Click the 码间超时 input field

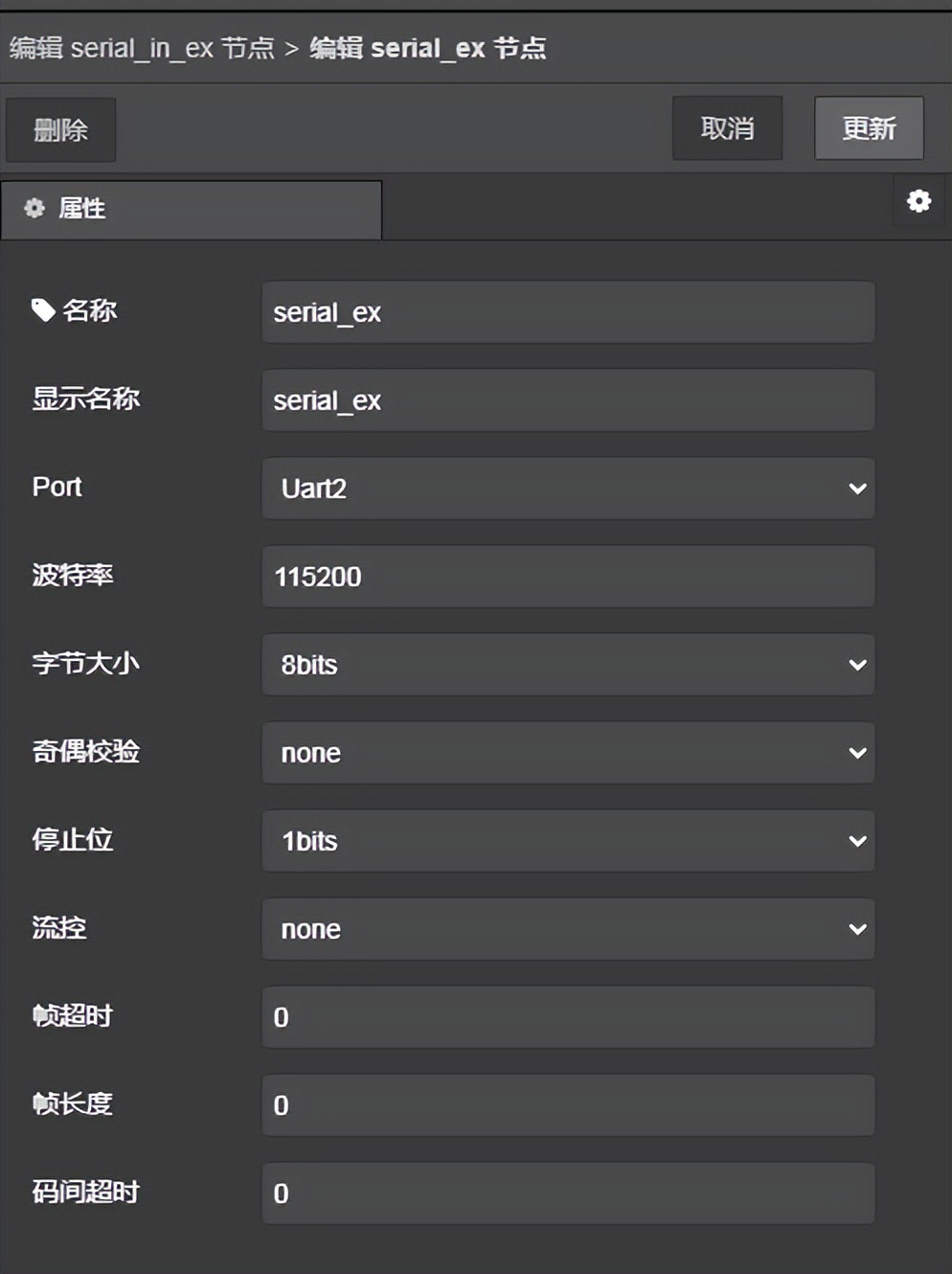(568, 1194)
